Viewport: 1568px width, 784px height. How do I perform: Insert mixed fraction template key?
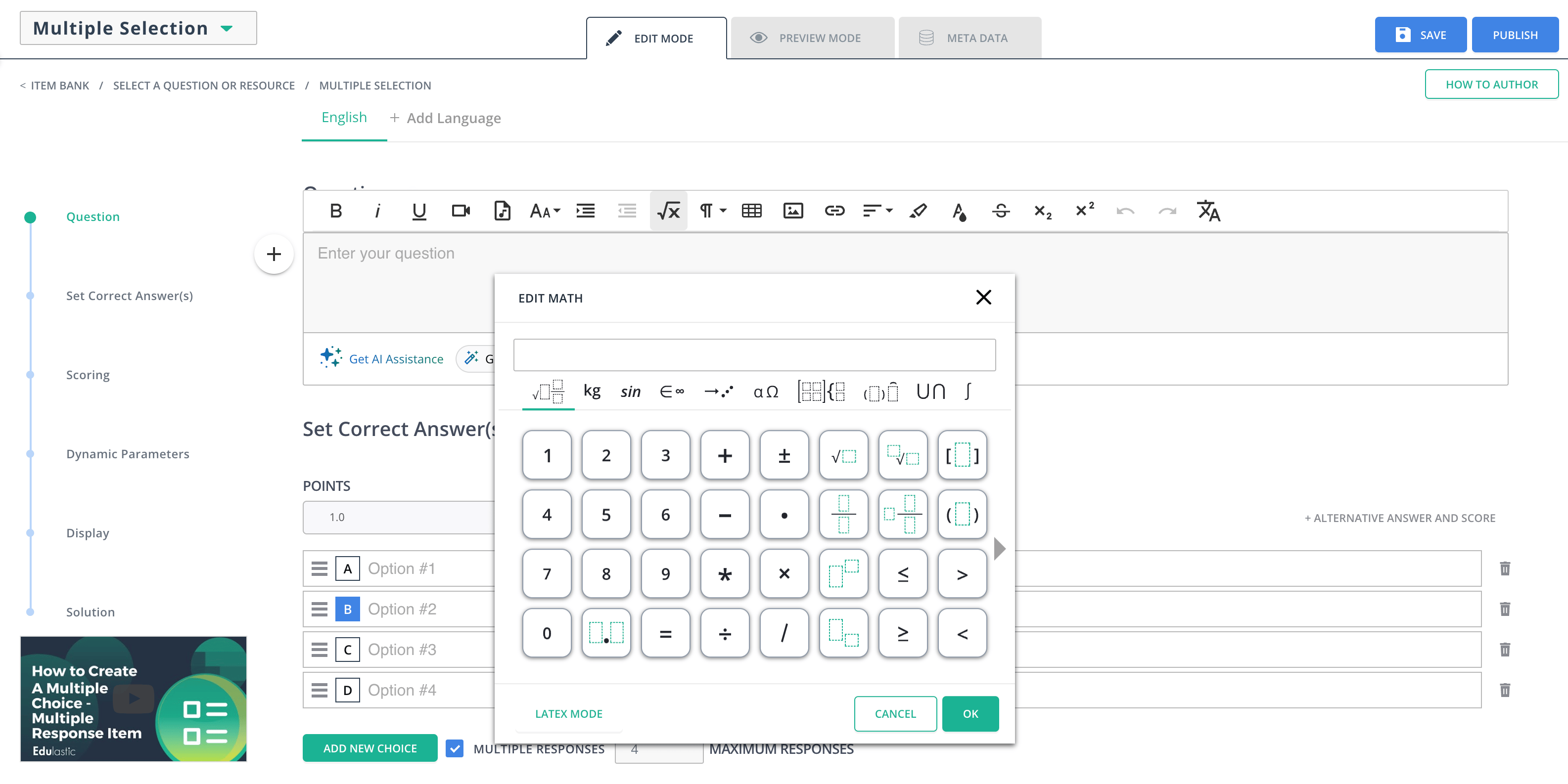click(x=903, y=515)
